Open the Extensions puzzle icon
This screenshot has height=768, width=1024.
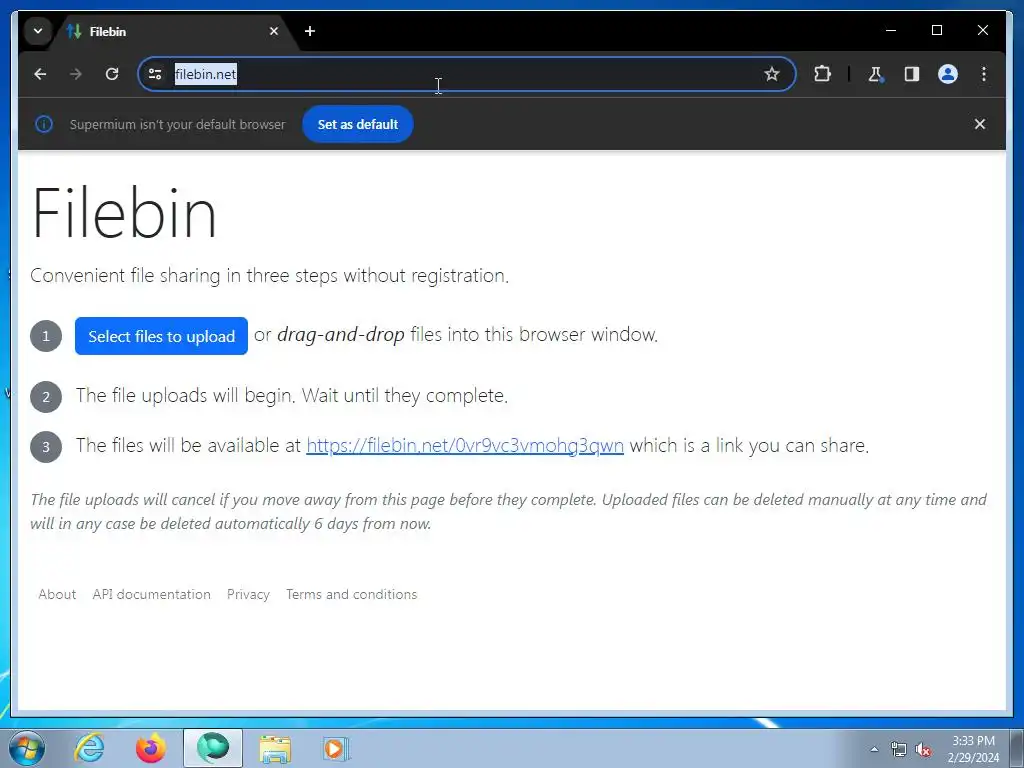coord(822,74)
